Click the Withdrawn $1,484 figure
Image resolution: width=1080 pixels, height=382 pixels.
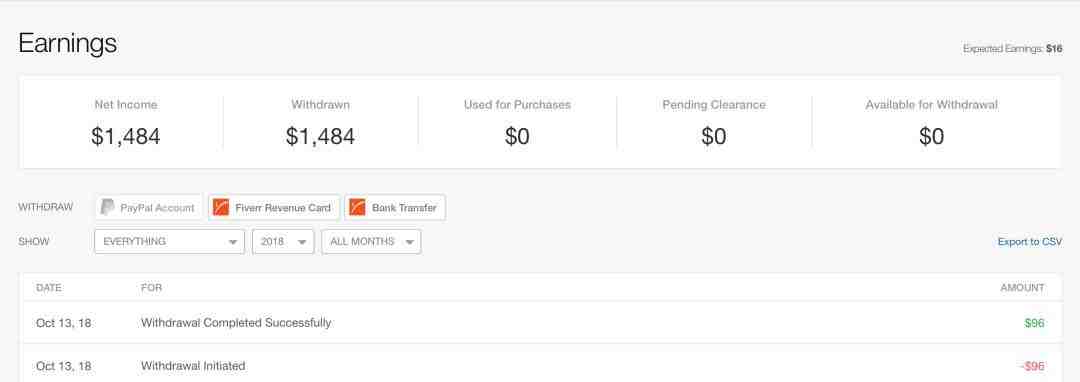point(320,136)
